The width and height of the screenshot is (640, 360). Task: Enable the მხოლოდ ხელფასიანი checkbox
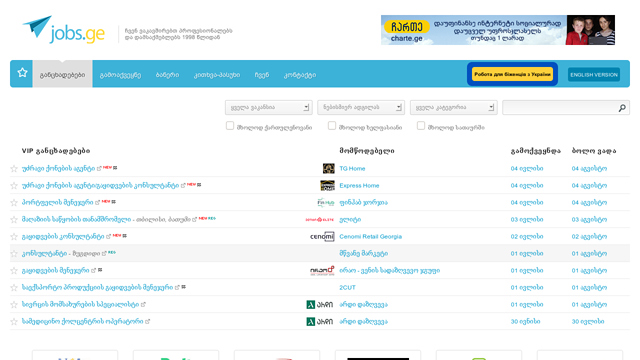(332, 126)
